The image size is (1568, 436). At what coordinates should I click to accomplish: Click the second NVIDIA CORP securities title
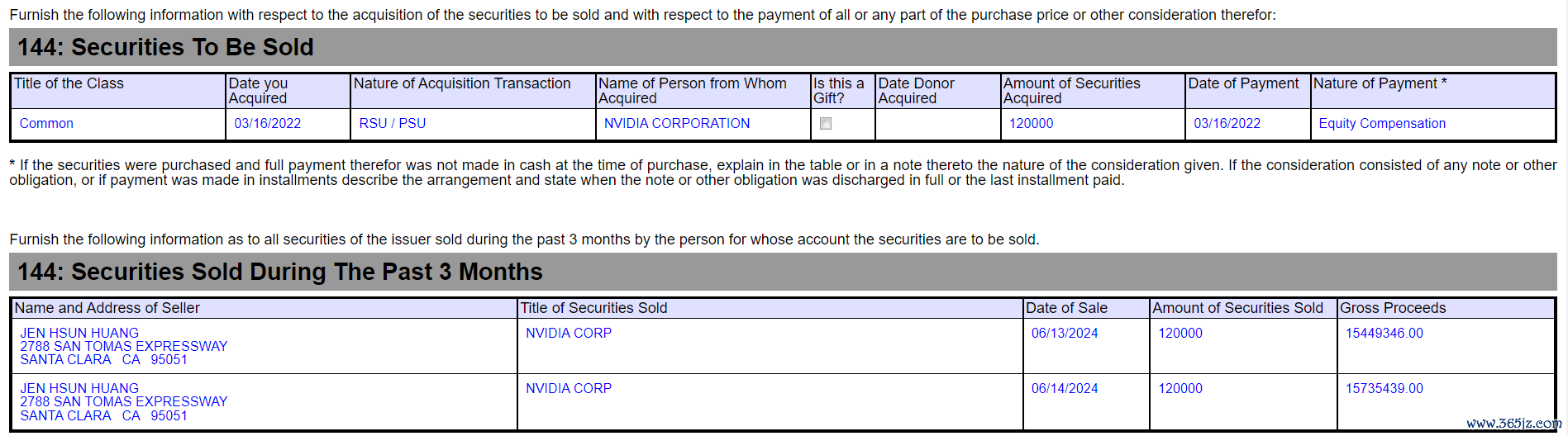[569, 389]
